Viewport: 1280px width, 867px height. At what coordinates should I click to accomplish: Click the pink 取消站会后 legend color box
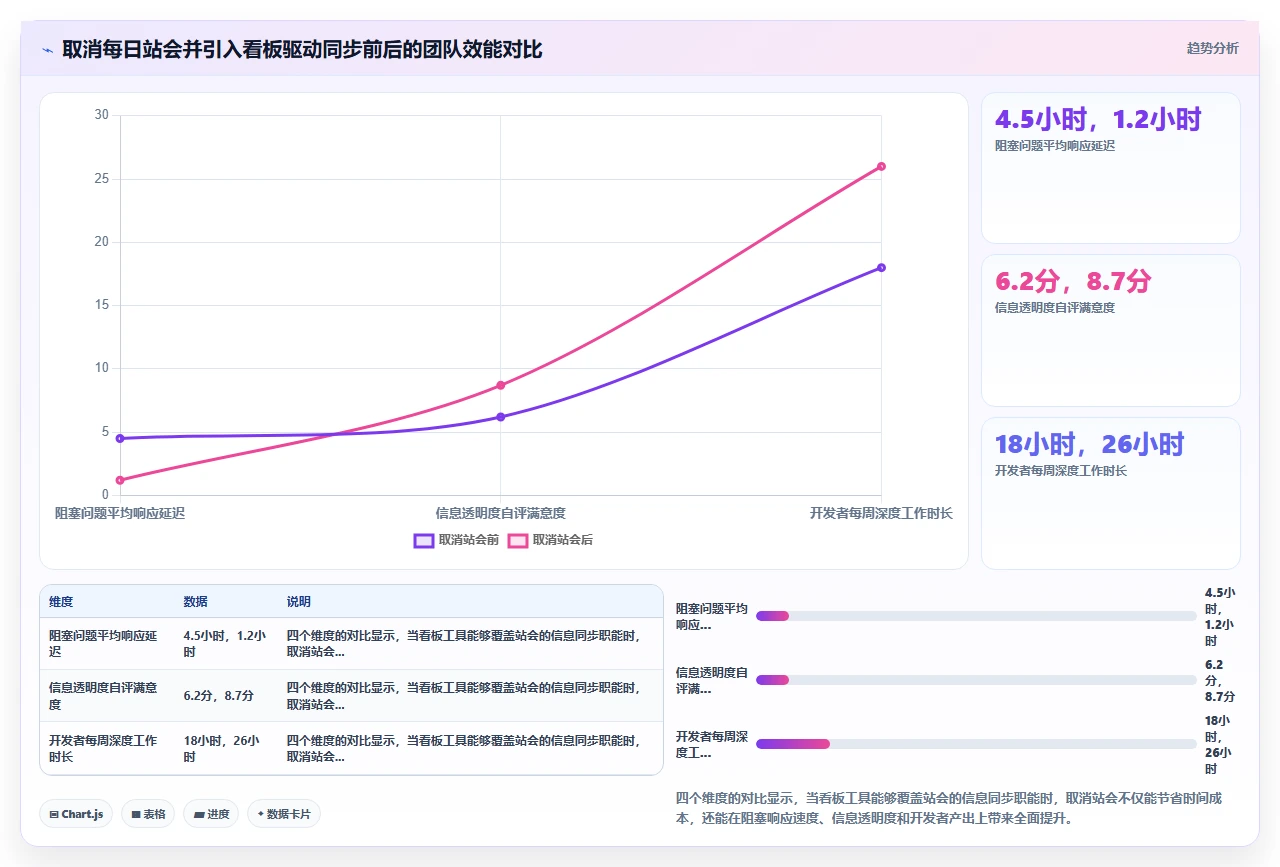518,540
